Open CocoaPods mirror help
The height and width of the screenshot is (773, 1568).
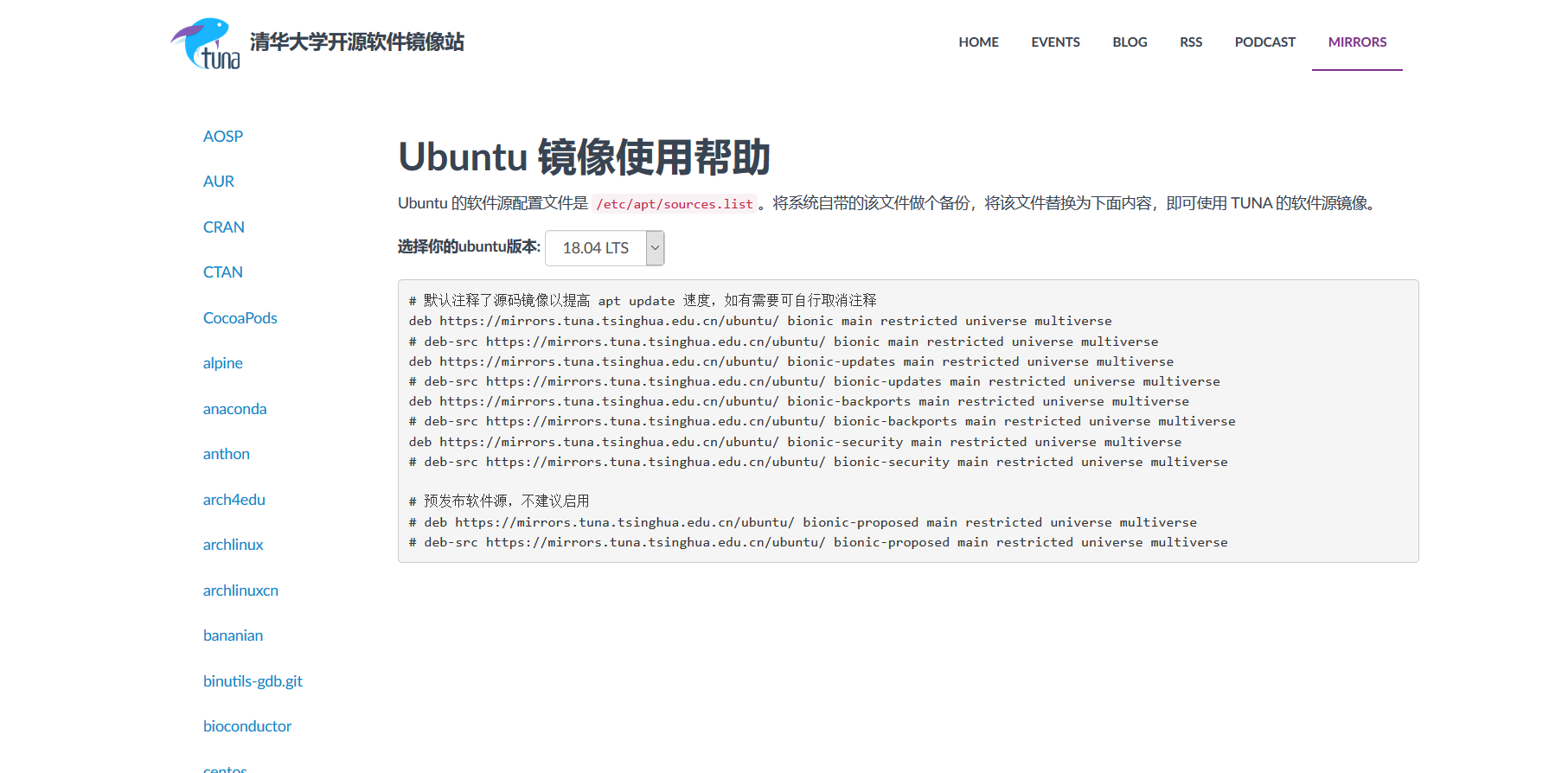pyautogui.click(x=240, y=317)
